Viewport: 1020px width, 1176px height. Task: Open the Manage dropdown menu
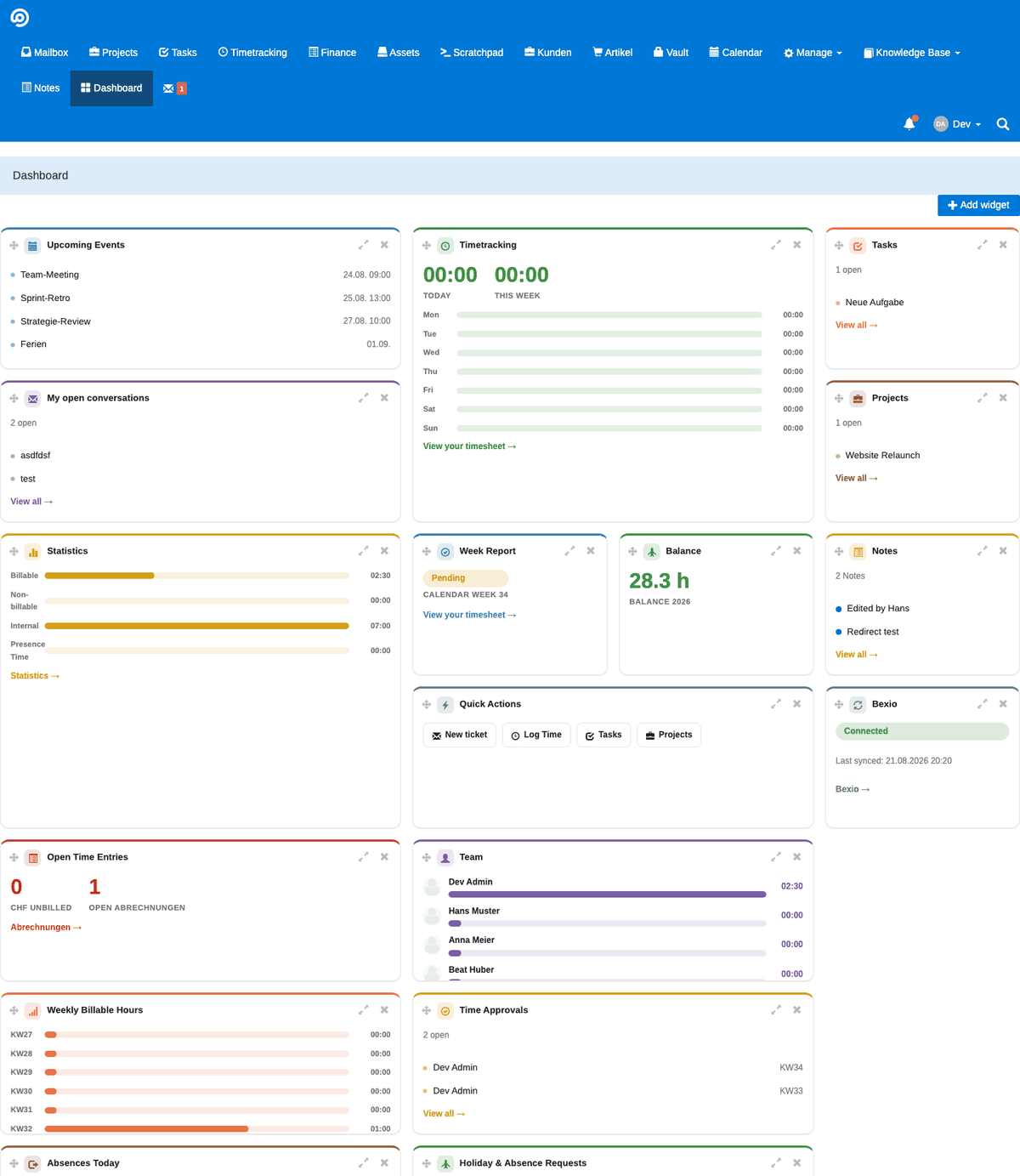(x=813, y=53)
